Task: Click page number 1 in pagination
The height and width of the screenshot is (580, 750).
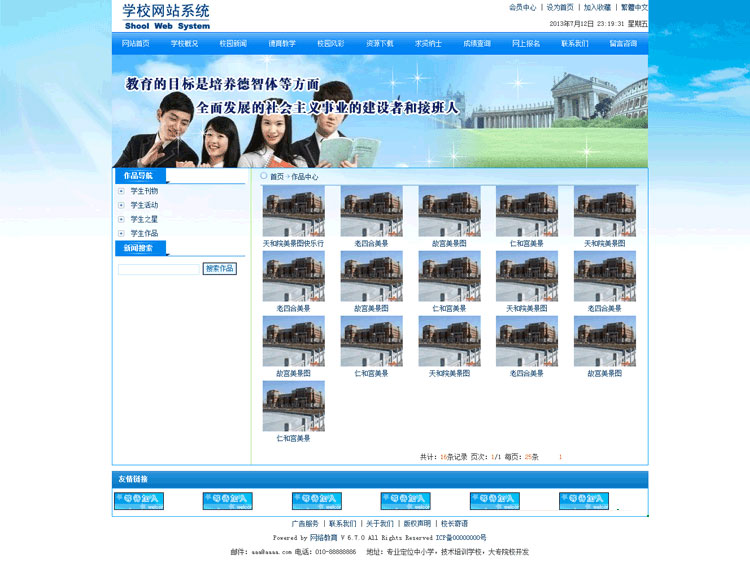Action: pos(560,457)
